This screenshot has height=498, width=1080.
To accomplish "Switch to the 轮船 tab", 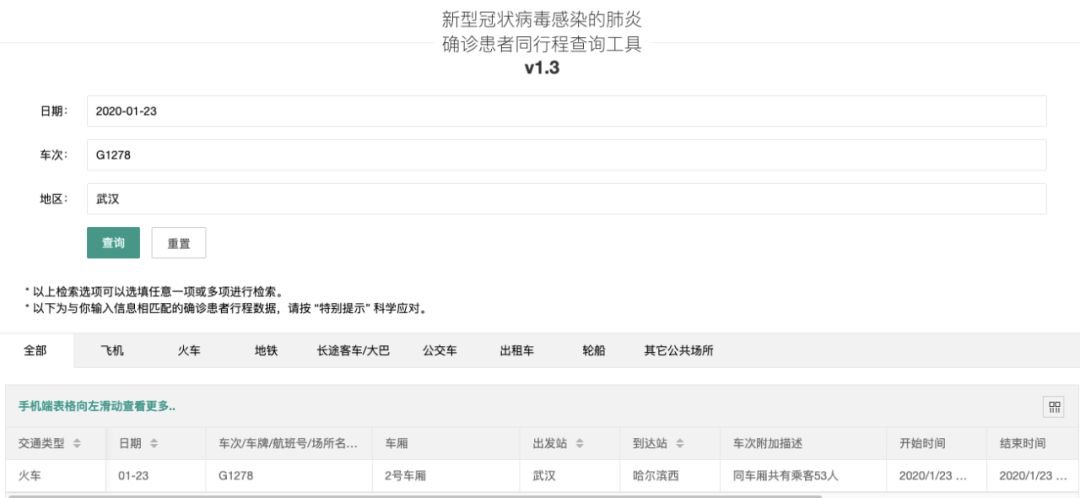I will 593,351.
